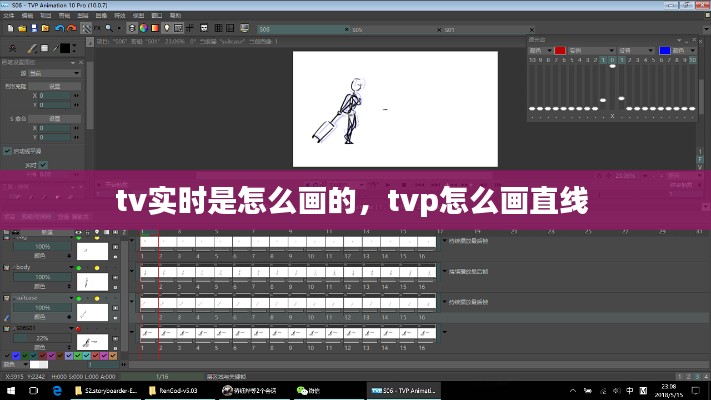Image resolution: width=711 pixels, height=400 pixels.
Task: Click the New Project icon in toolbar
Action: coord(10,28)
